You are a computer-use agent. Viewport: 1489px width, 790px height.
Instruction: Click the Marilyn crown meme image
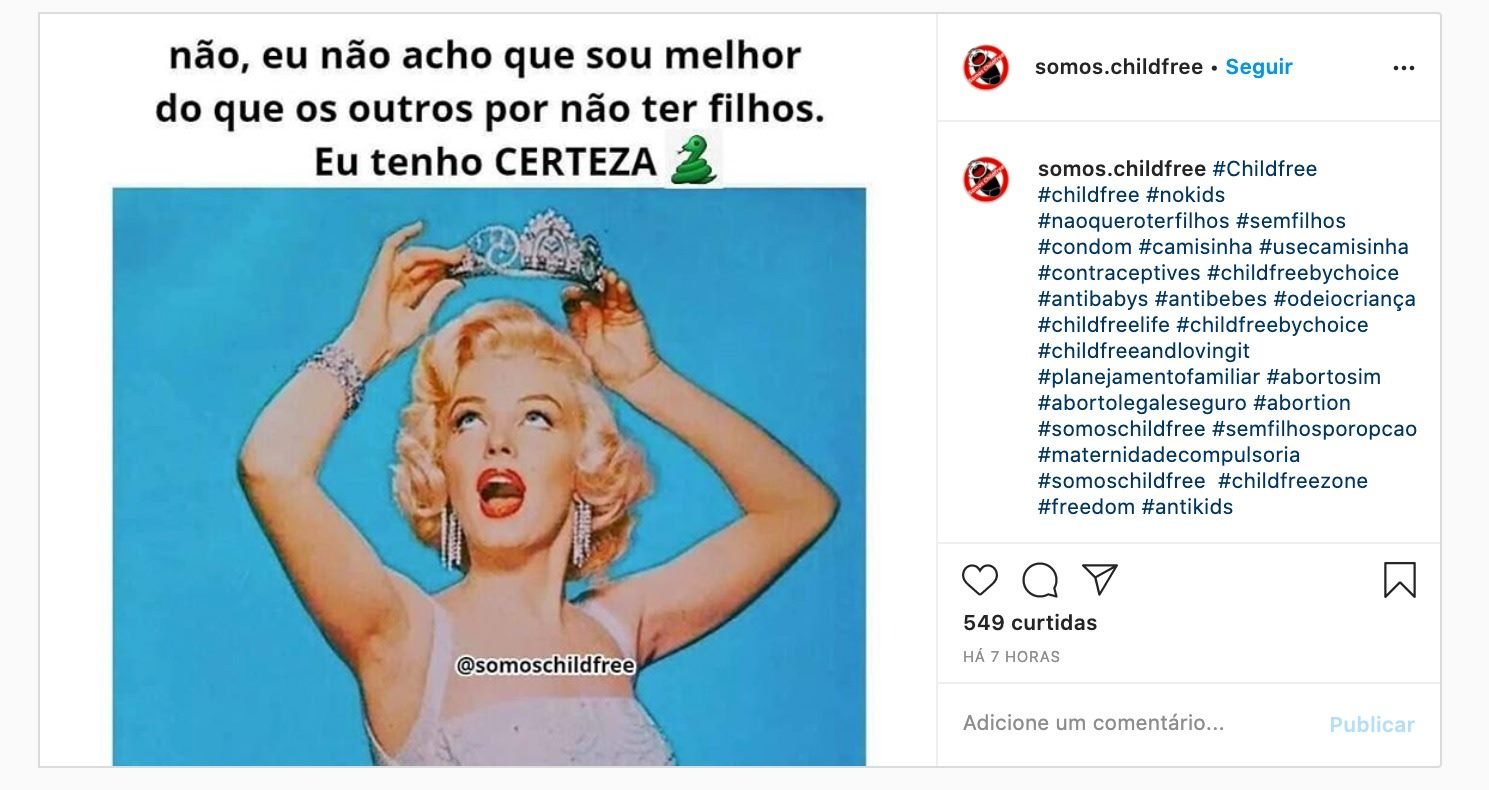(x=489, y=390)
